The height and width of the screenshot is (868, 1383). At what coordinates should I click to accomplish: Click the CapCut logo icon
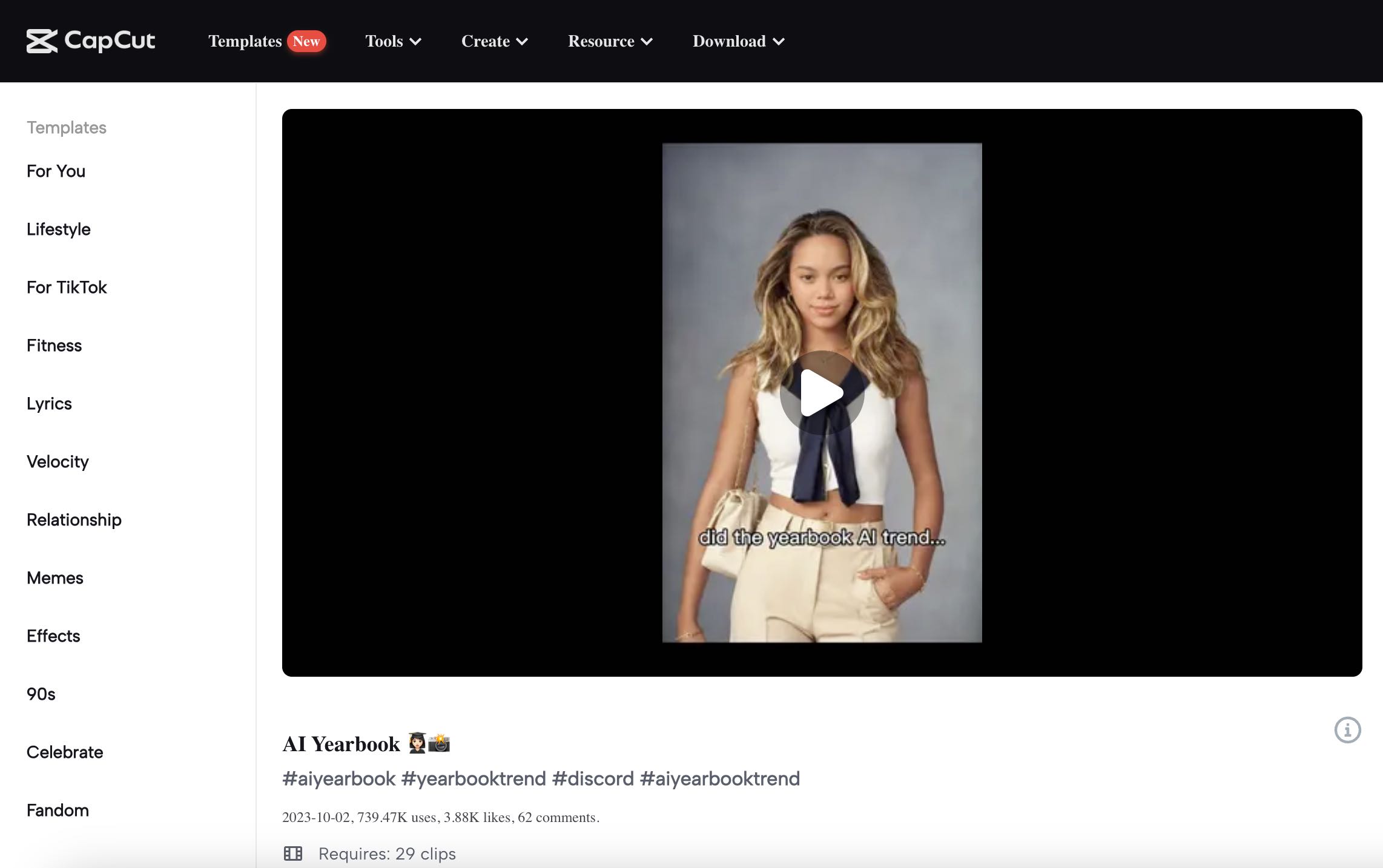click(42, 41)
